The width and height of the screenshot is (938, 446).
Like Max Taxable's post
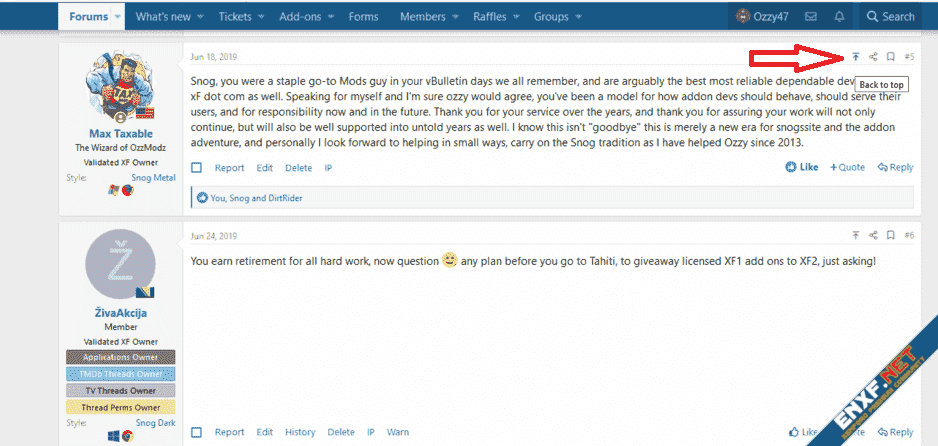802,167
